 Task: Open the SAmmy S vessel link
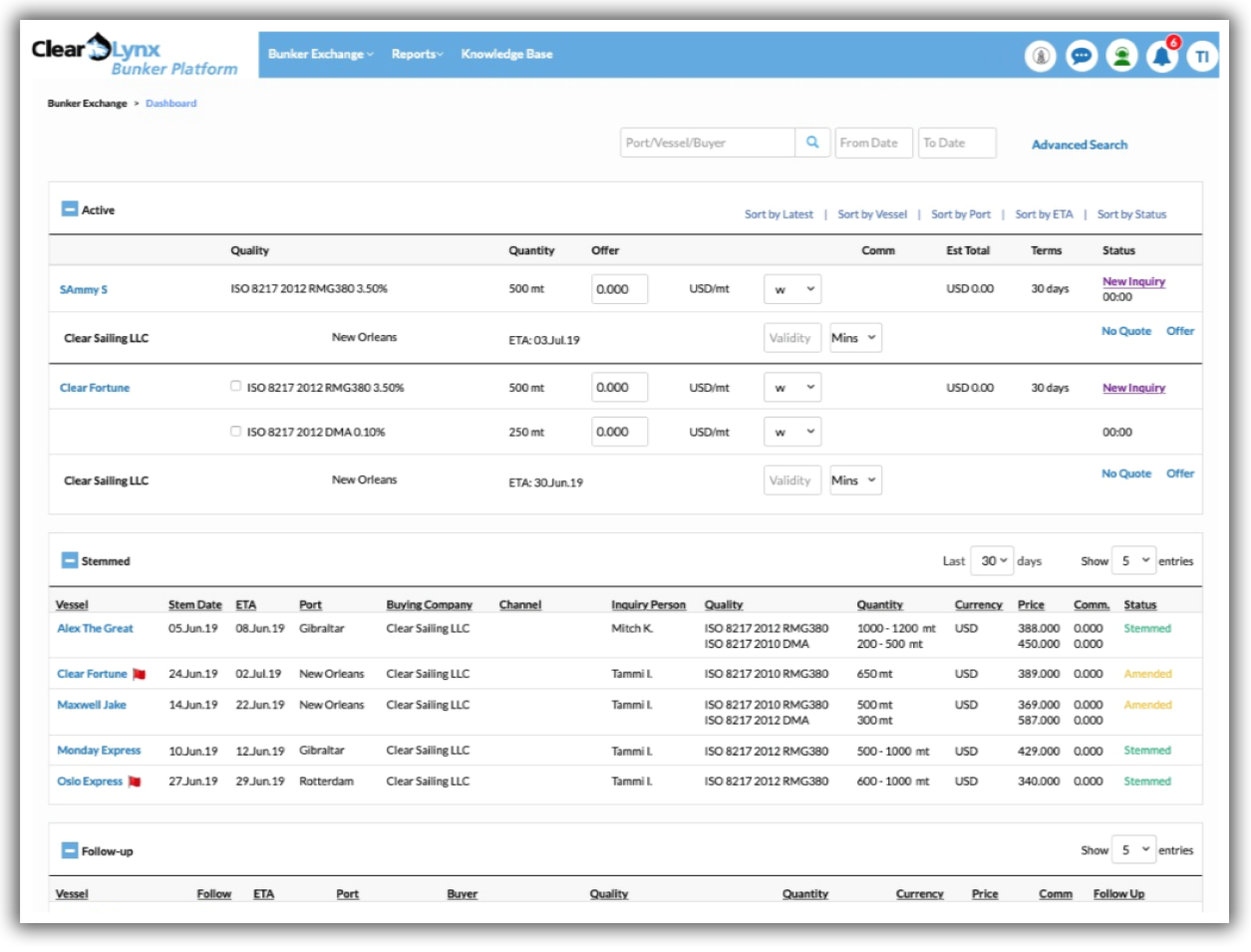point(84,290)
